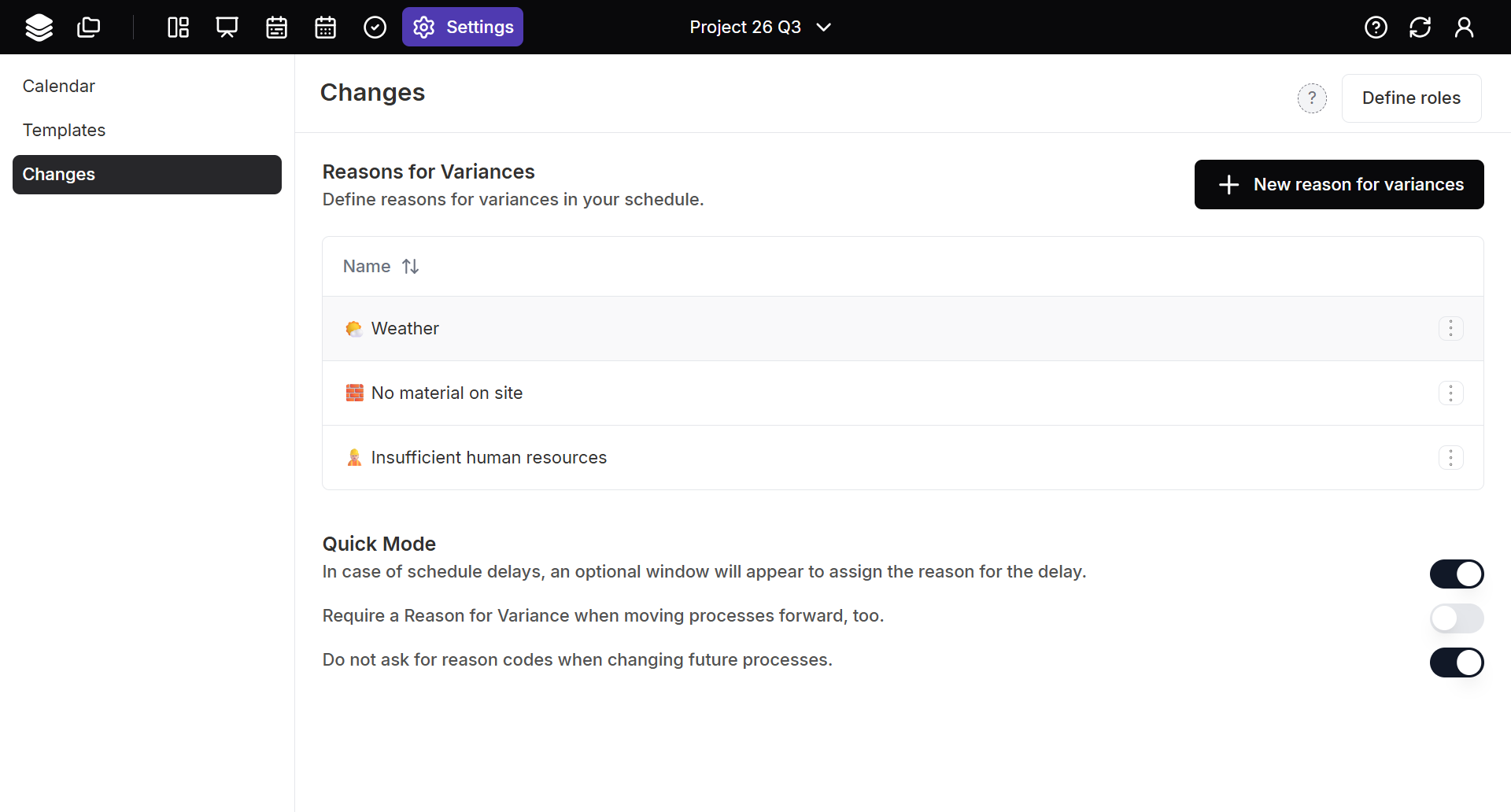Open options for No material on site
1511x812 pixels.
[x=1450, y=393]
